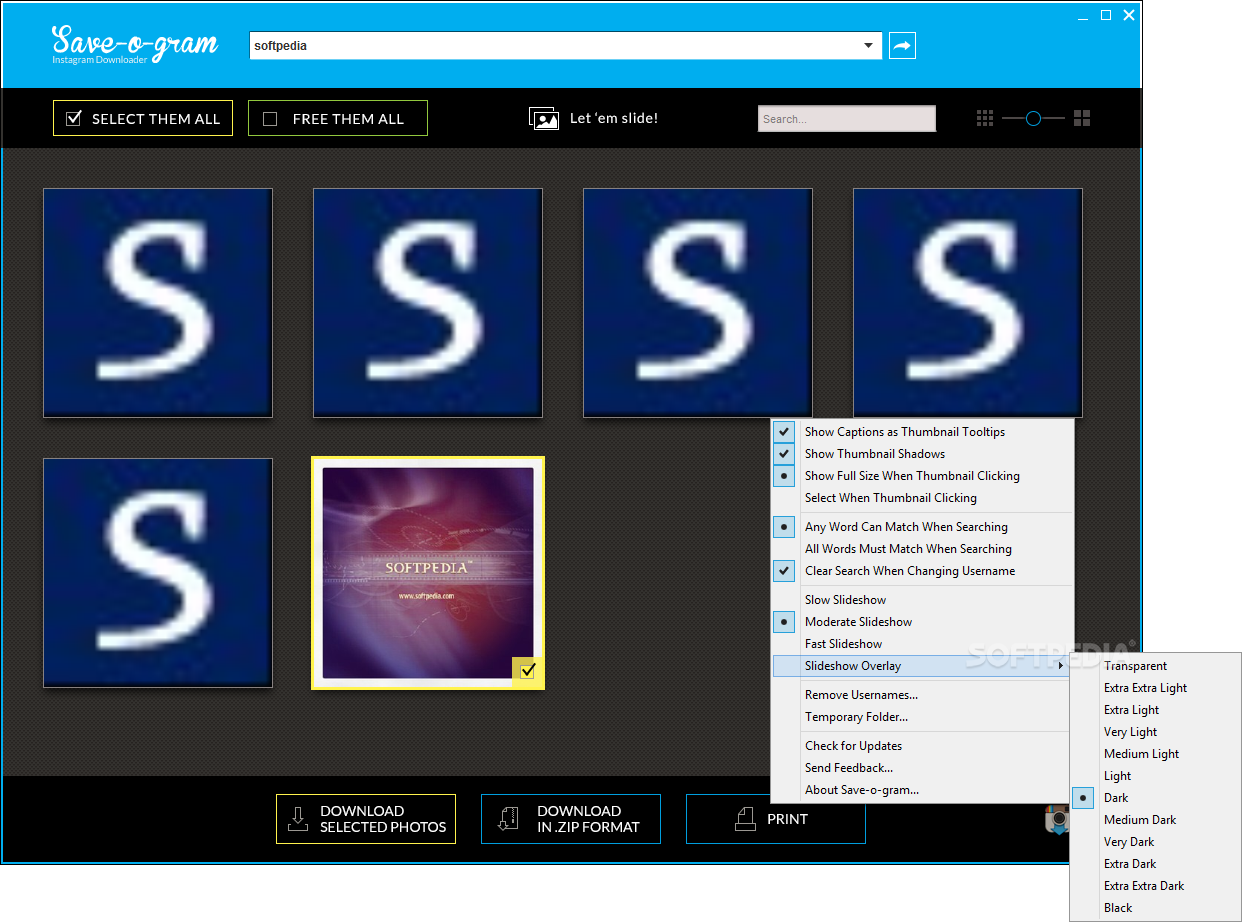Toggle Clear Search When Changing Username

point(922,571)
